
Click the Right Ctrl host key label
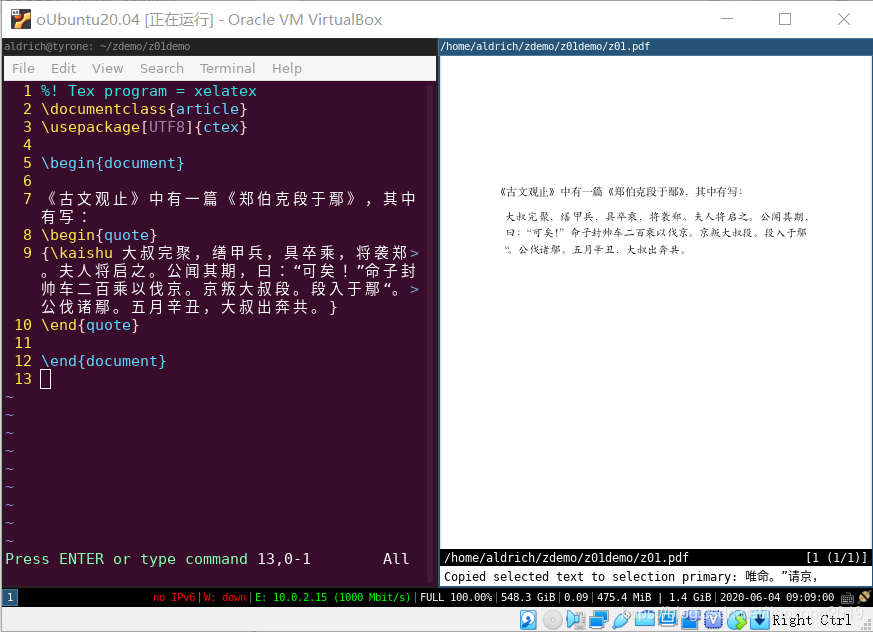(x=812, y=620)
